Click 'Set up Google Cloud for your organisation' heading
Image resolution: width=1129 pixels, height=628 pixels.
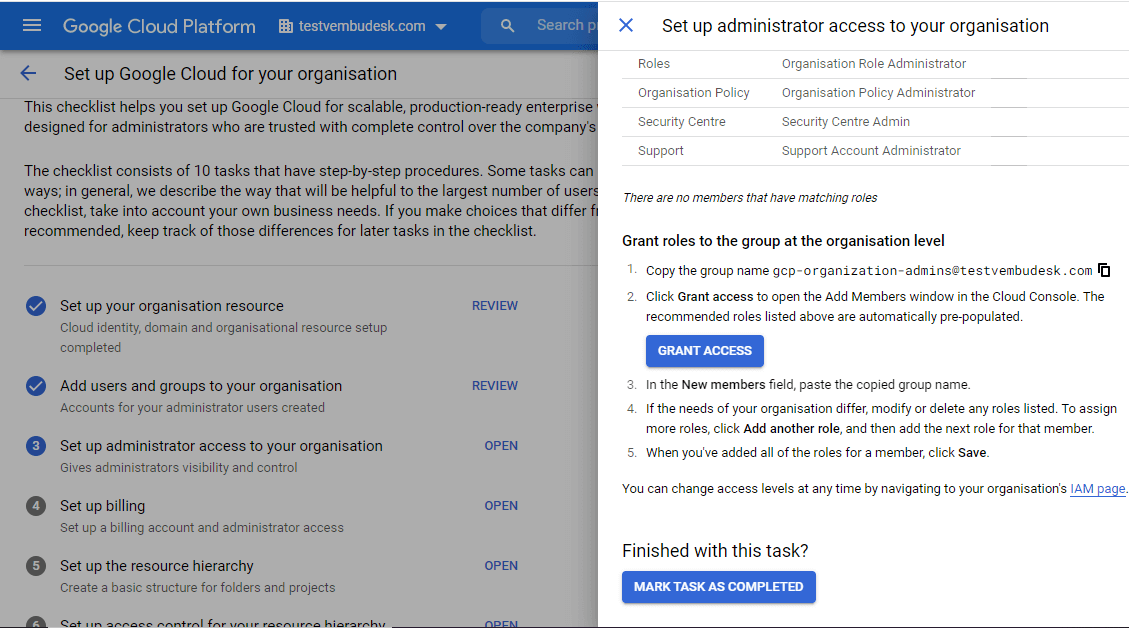(x=230, y=73)
